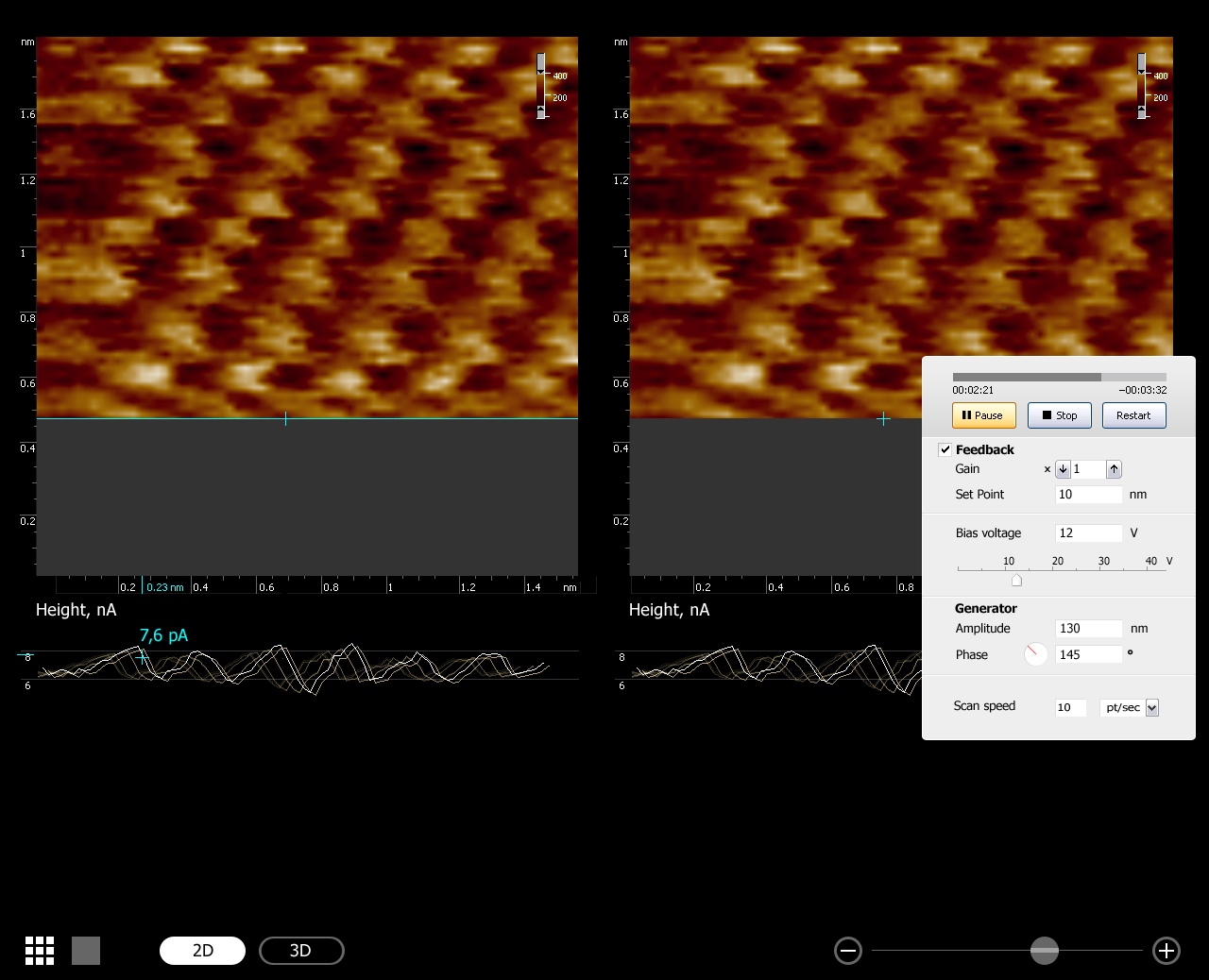Click the zoom in plus icon
This screenshot has width=1209, height=980.
(x=1166, y=951)
